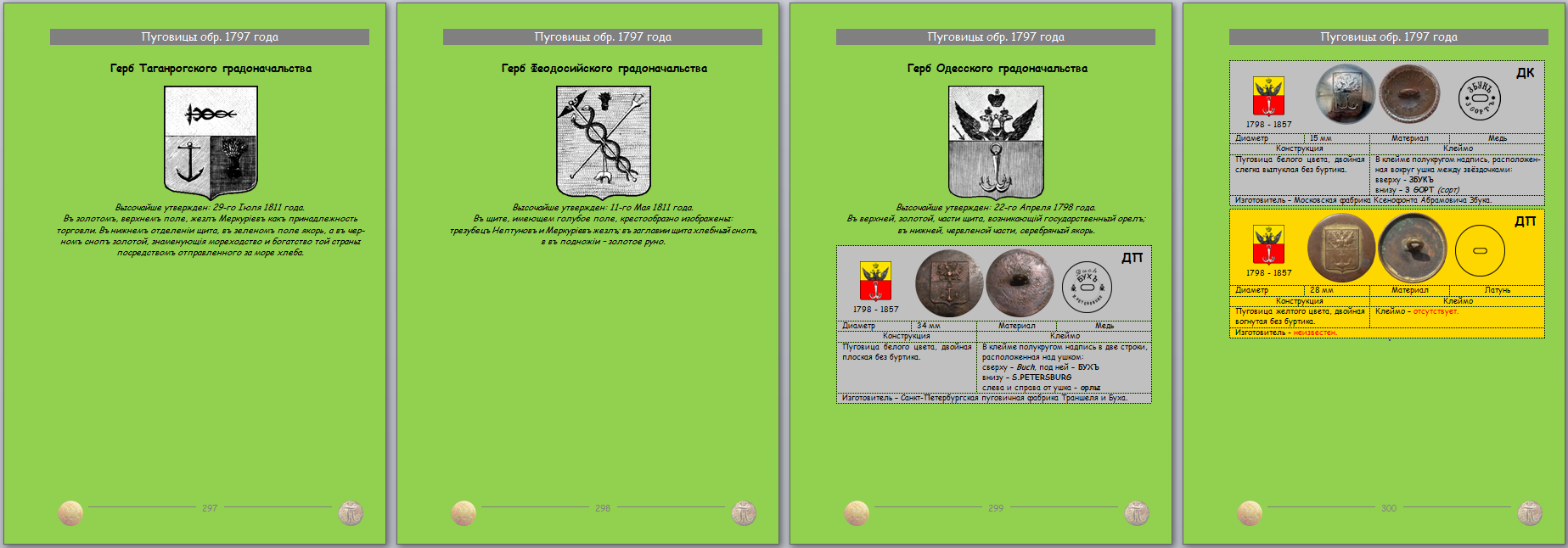1568x548 pixels.
Task: Click the ДК label on page 300
Action: [1525, 73]
